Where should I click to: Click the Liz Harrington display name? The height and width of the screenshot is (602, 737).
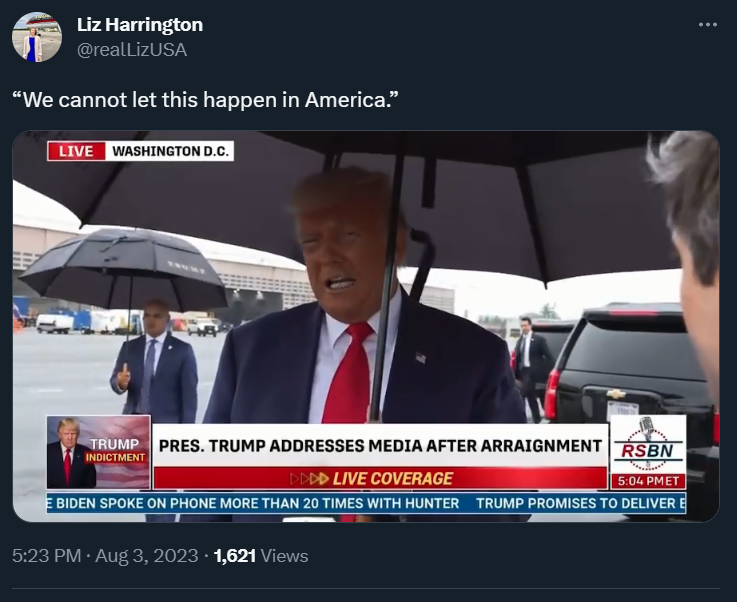coord(140,24)
